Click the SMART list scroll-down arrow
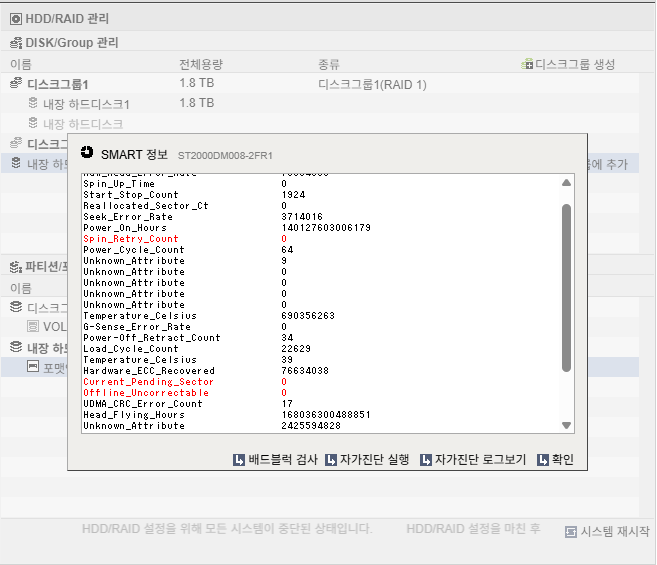 click(x=566, y=425)
